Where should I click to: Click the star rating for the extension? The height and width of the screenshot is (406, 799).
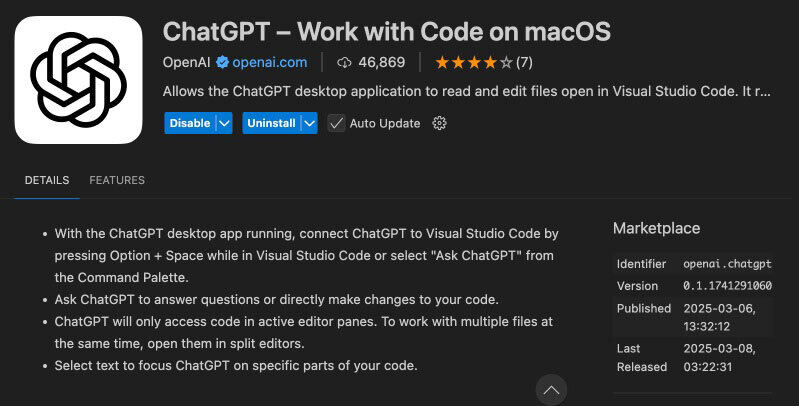(x=473, y=63)
